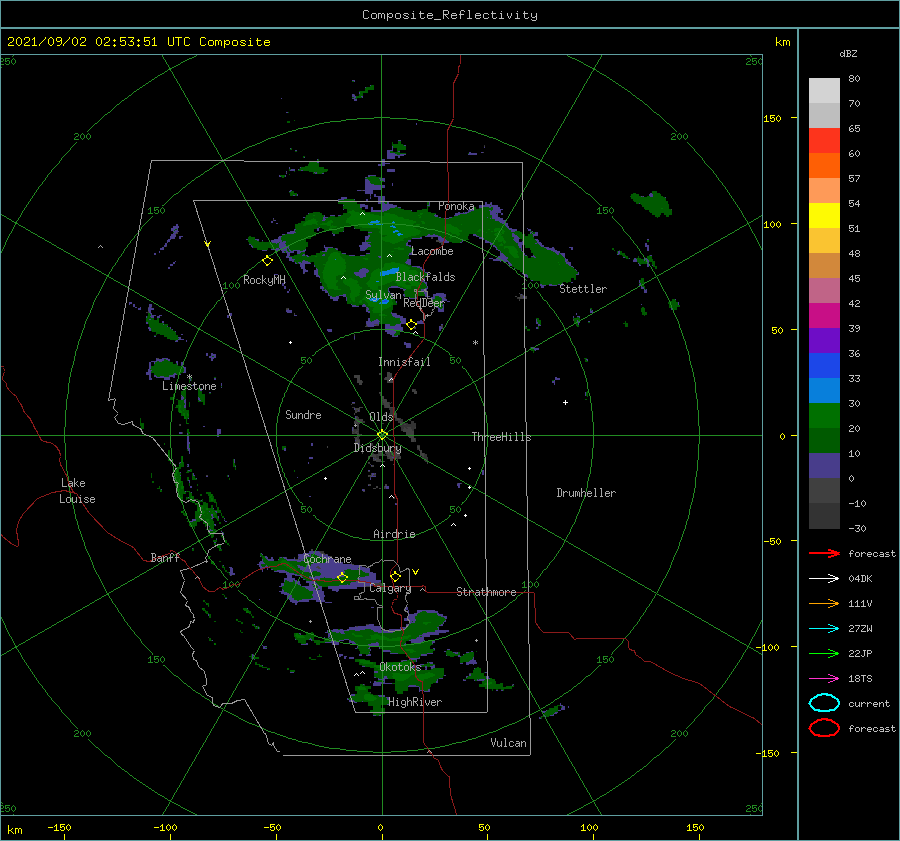
Task: Select the orange 57-60 dBZ color band
Action: pyautogui.click(x=824, y=165)
